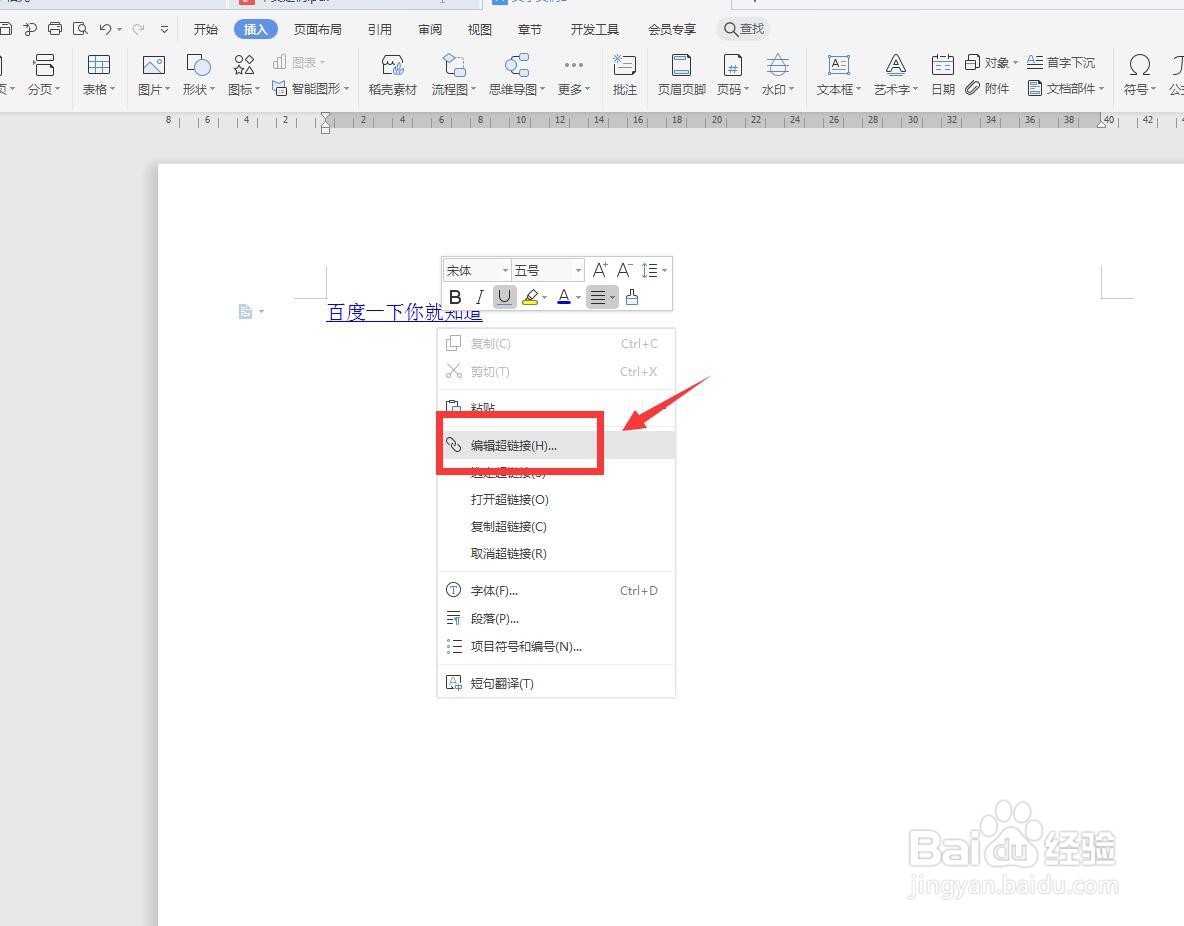This screenshot has height=926, width=1184.
Task: Open the dropdown beside the document margin icon
Action: (x=261, y=311)
